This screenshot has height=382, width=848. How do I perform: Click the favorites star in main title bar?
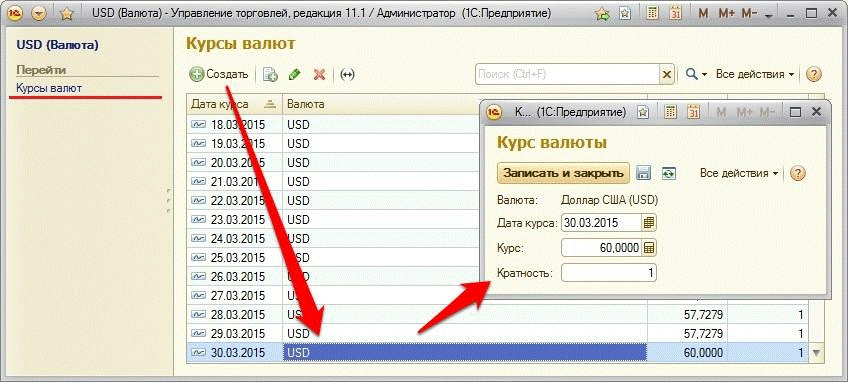pos(67,14)
